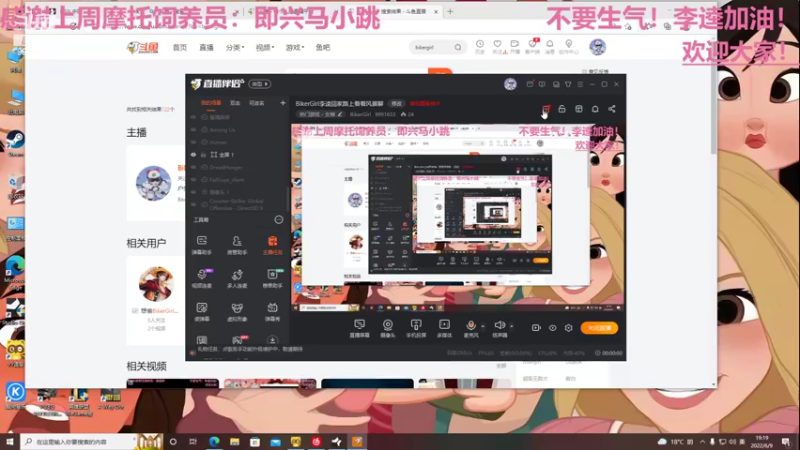Open the speaker dropdown arrow

coord(512,326)
